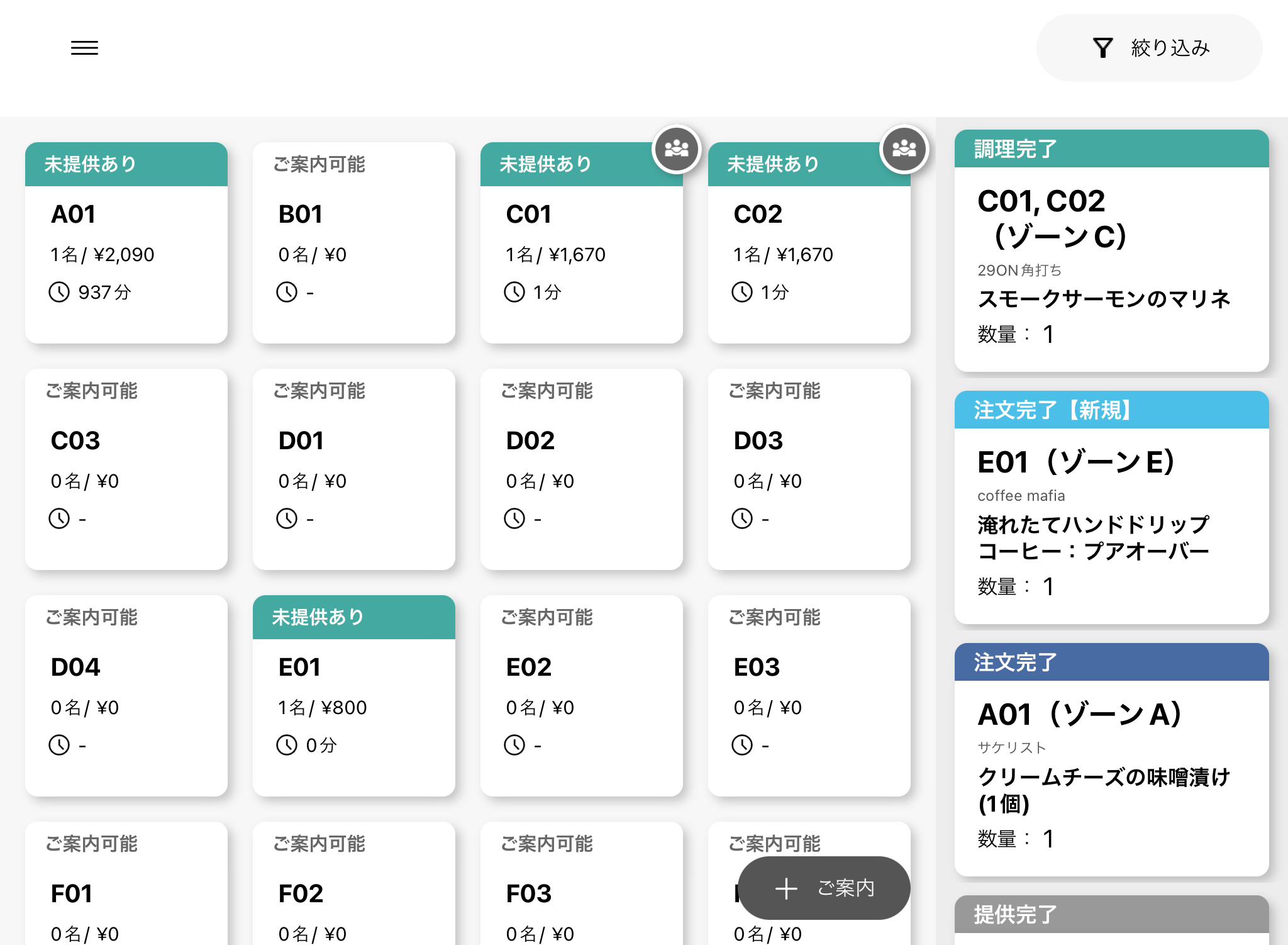Open table card F01

(x=126, y=883)
